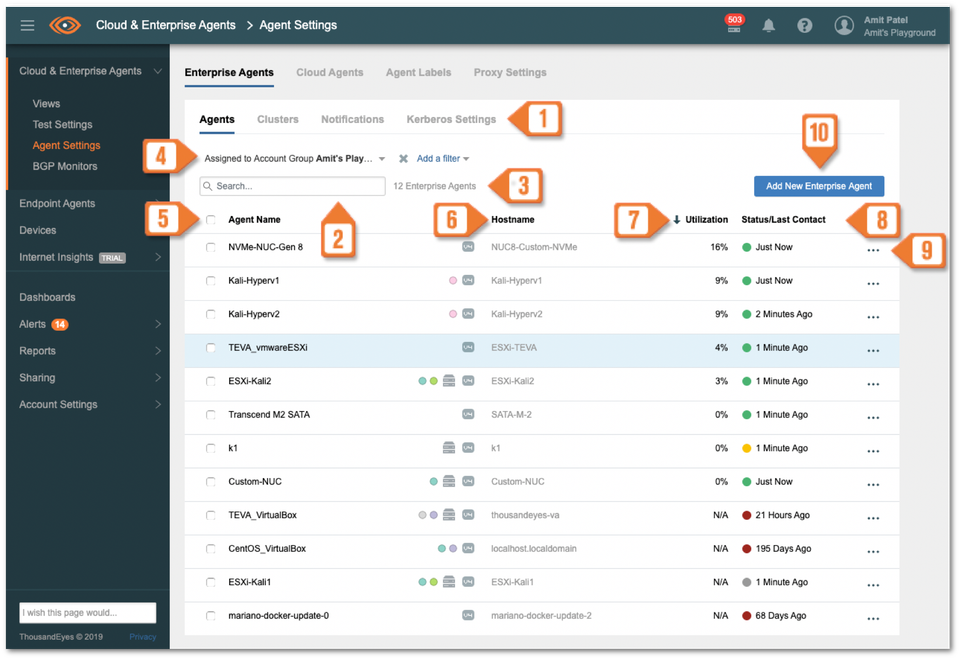This screenshot has width=960, height=659.
Task: Check the box for Custom-NUC agent
Action: click(x=211, y=482)
